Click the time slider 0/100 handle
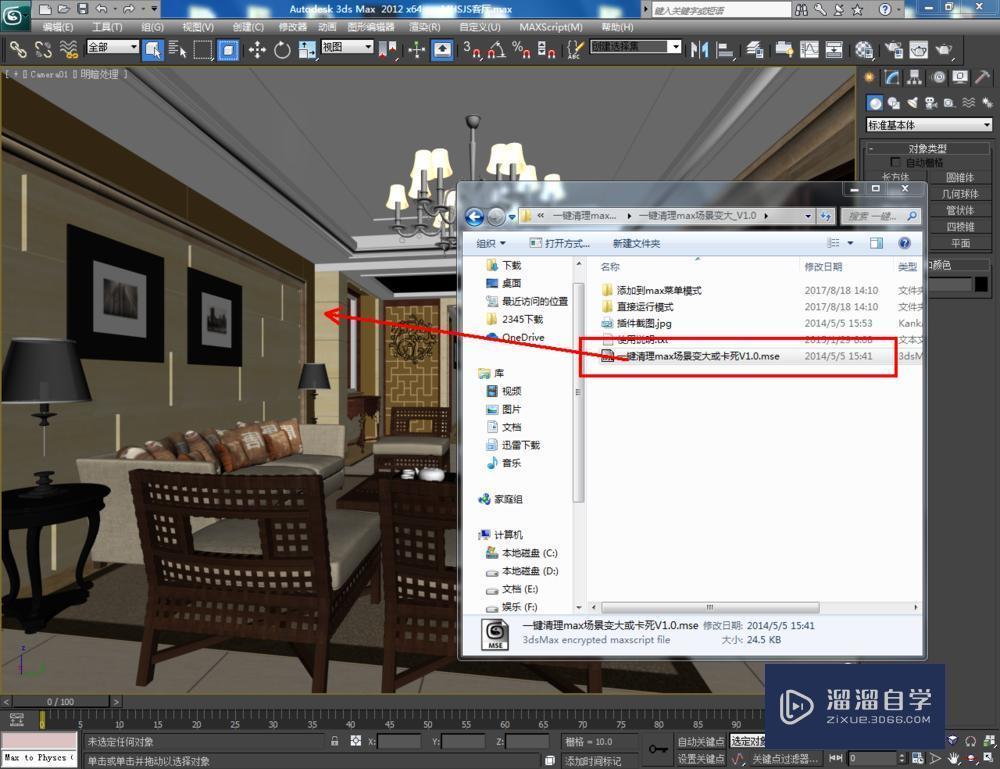The height and width of the screenshot is (769, 1000). (61, 701)
